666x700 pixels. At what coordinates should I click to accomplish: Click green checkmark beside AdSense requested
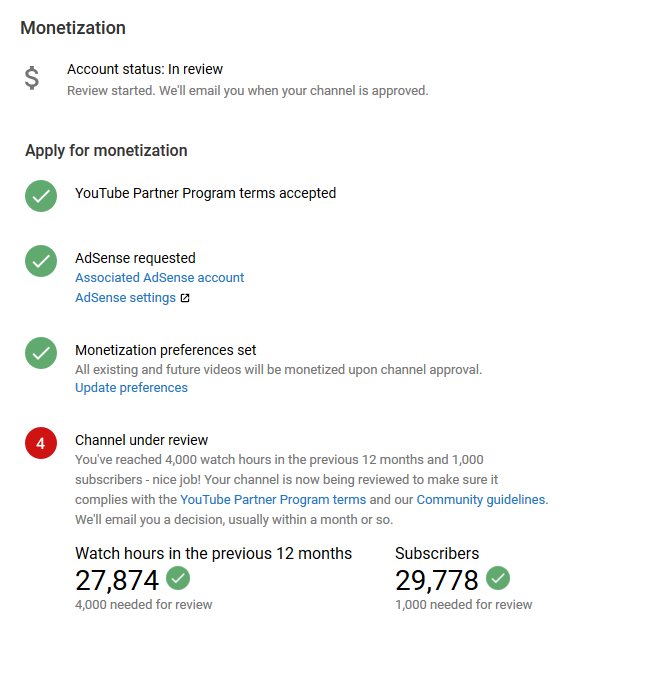pyautogui.click(x=41, y=261)
